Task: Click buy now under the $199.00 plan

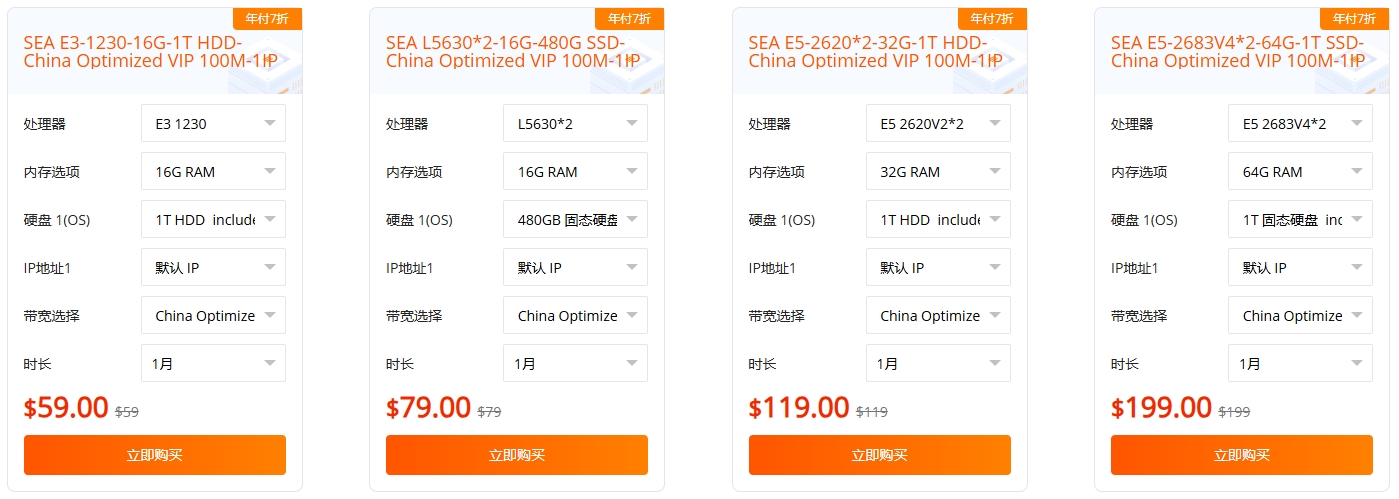Action: pyautogui.click(x=1242, y=455)
